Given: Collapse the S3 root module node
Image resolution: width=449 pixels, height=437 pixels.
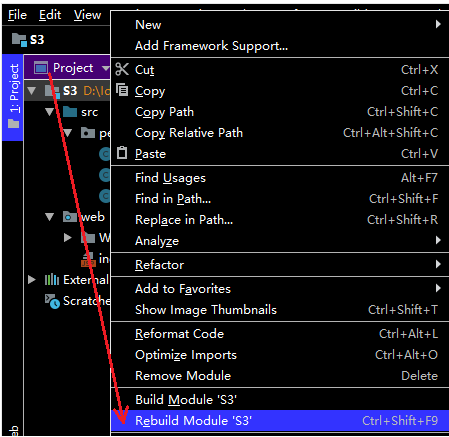Looking at the screenshot, I should (32, 90).
